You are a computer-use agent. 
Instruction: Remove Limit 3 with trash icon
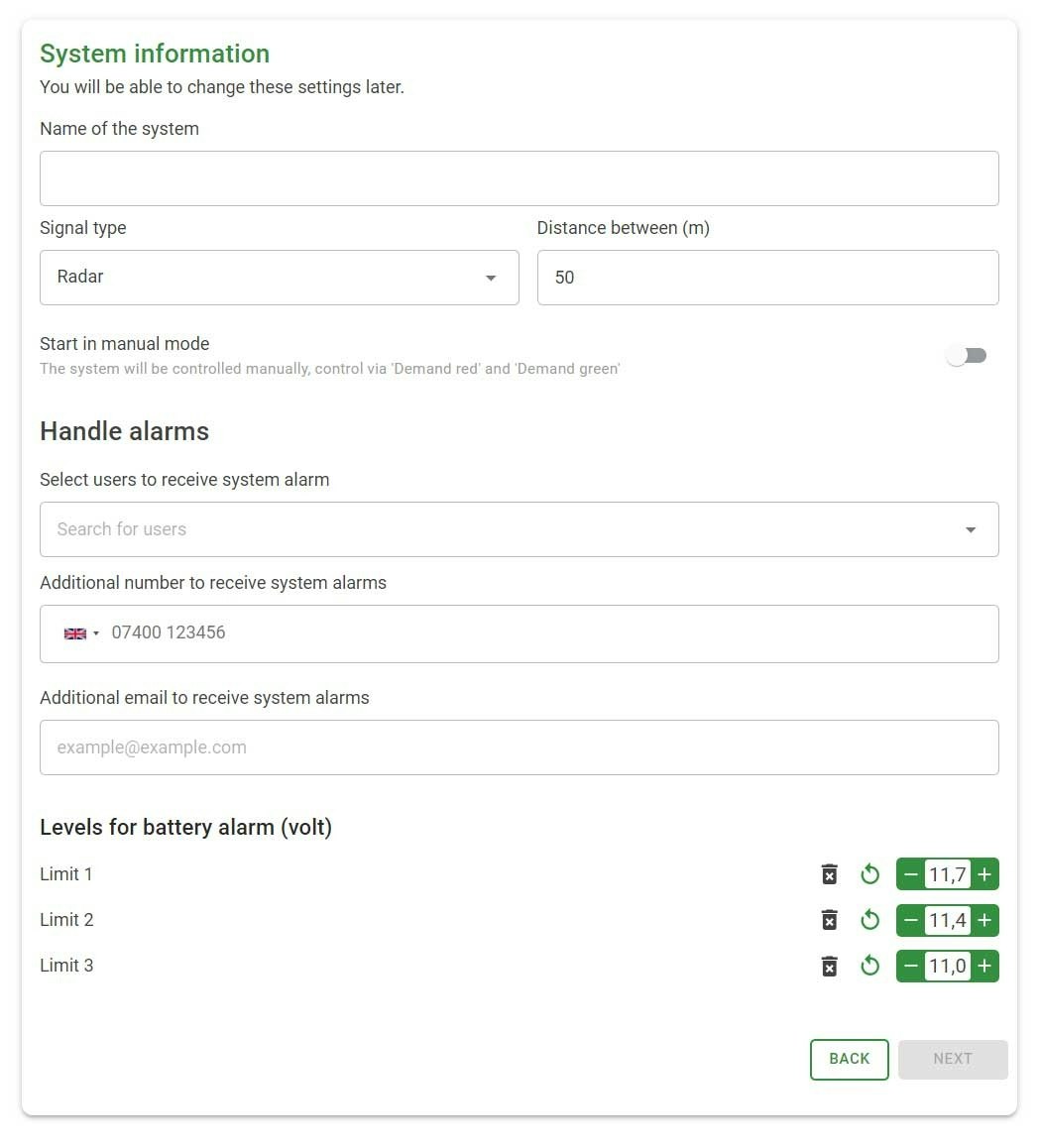pos(830,966)
